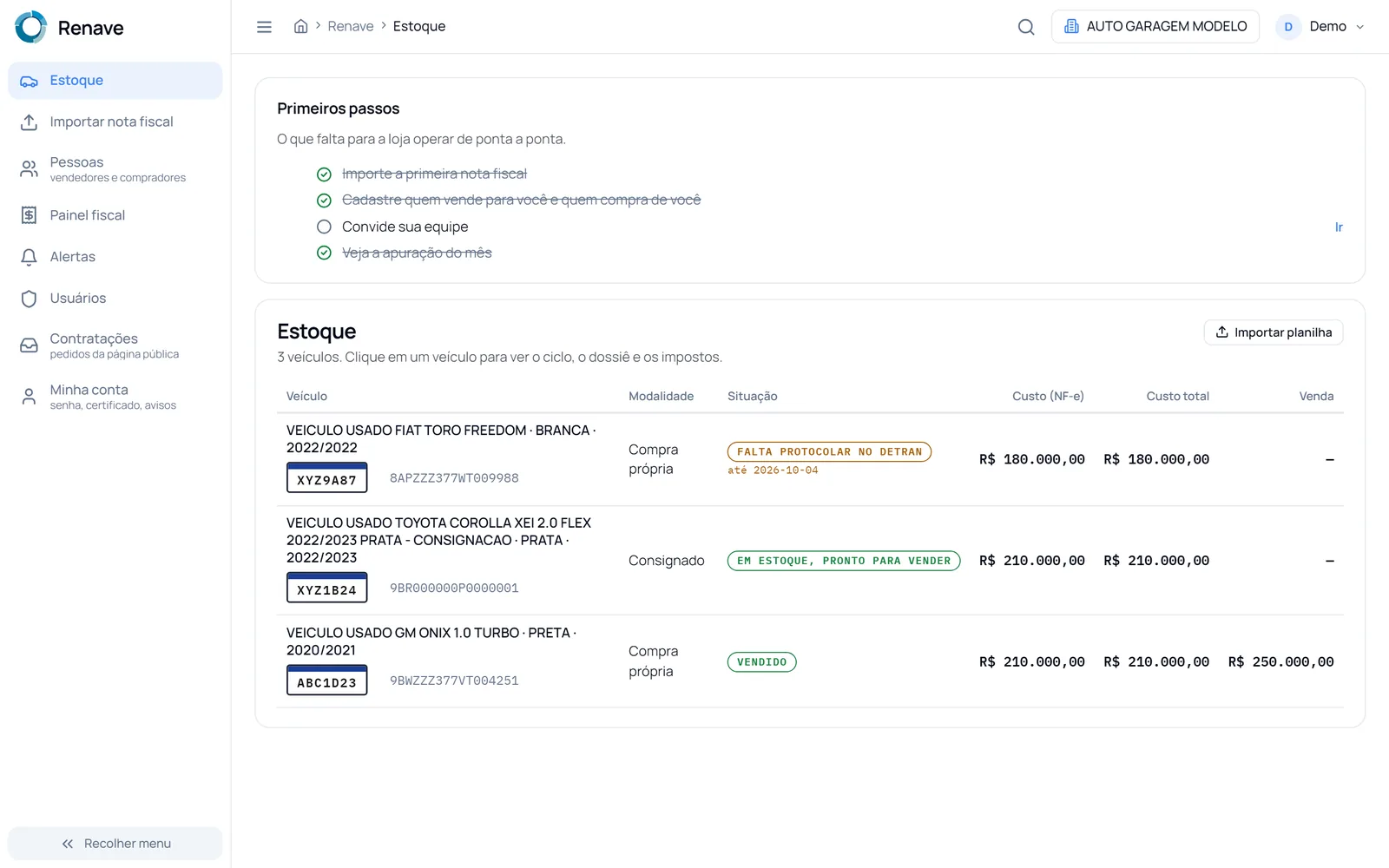This screenshot has width=1389, height=868.
Task: Click the car icon next to Estoque
Action: pyautogui.click(x=29, y=81)
